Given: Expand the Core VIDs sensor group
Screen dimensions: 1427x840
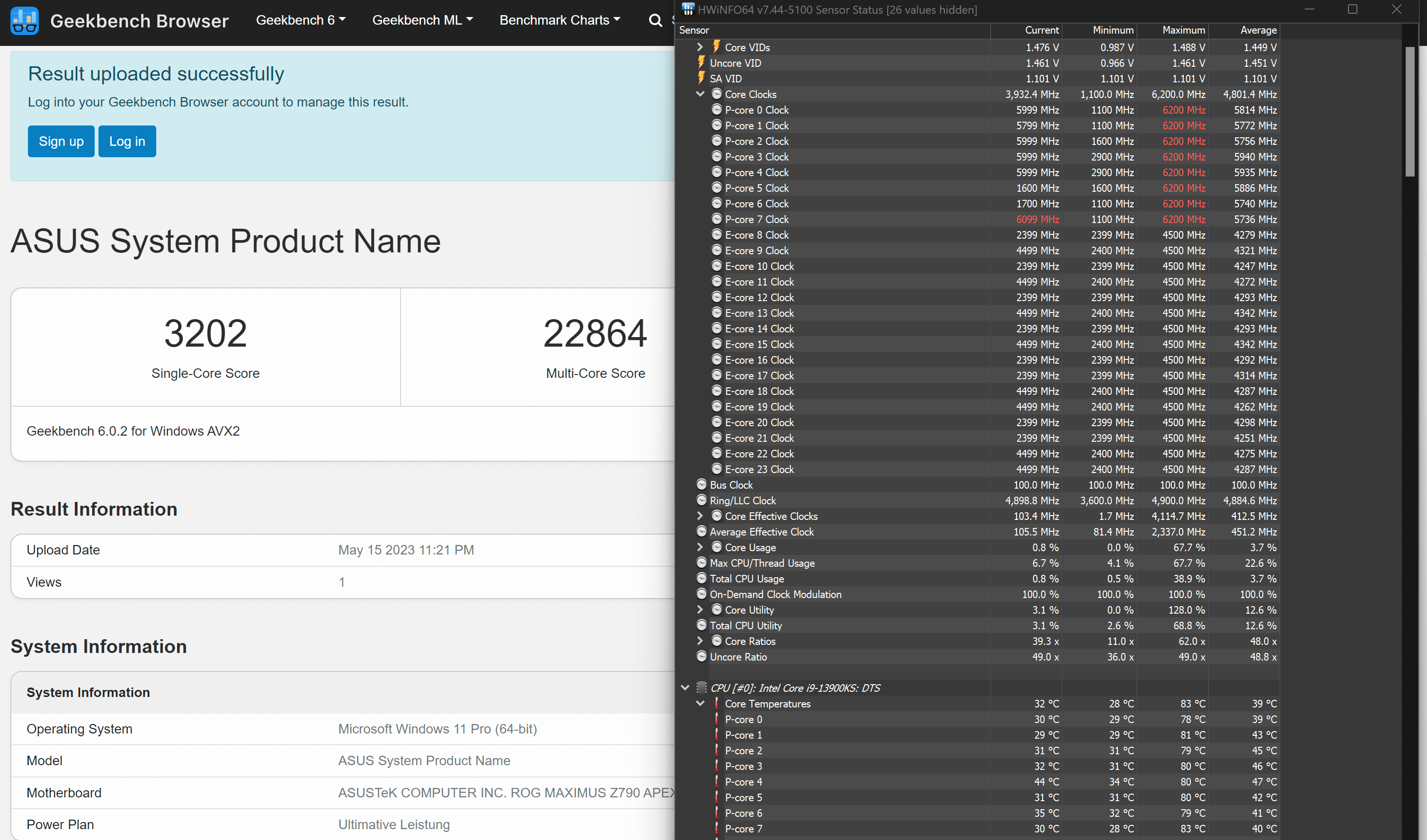Looking at the screenshot, I should pos(700,47).
